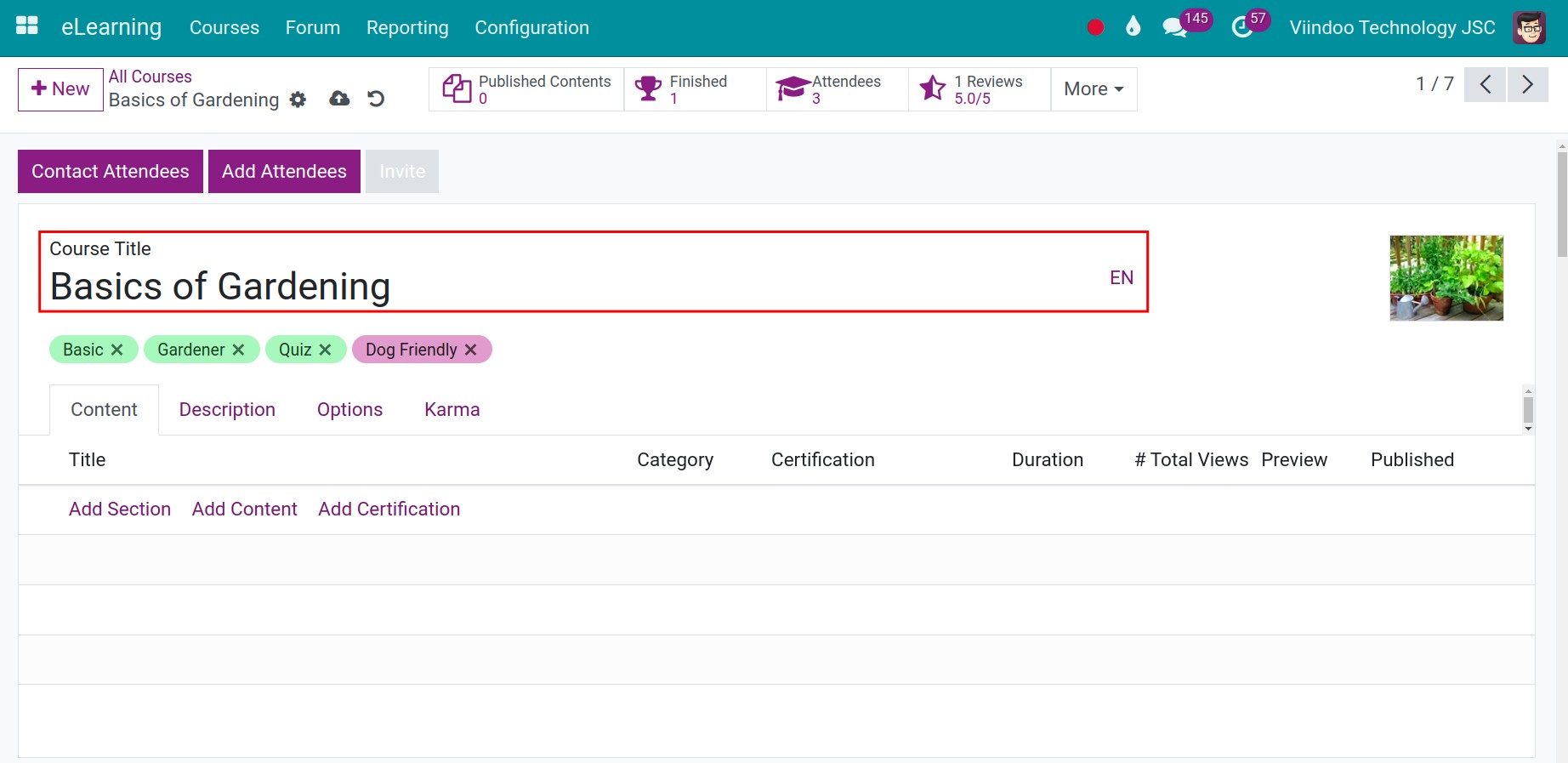The height and width of the screenshot is (763, 1568).
Task: Remove the Quiz tag
Action: tap(325, 350)
